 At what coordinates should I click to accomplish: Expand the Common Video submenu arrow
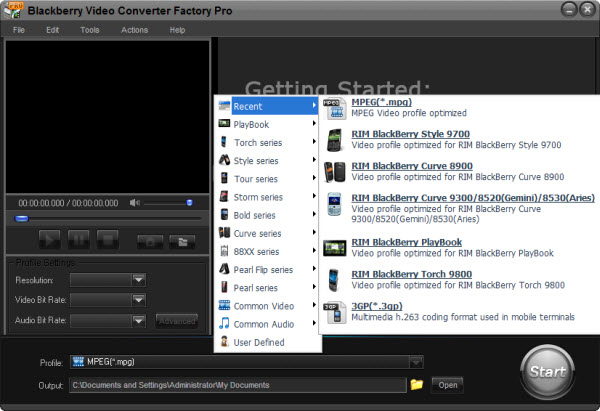[314, 305]
